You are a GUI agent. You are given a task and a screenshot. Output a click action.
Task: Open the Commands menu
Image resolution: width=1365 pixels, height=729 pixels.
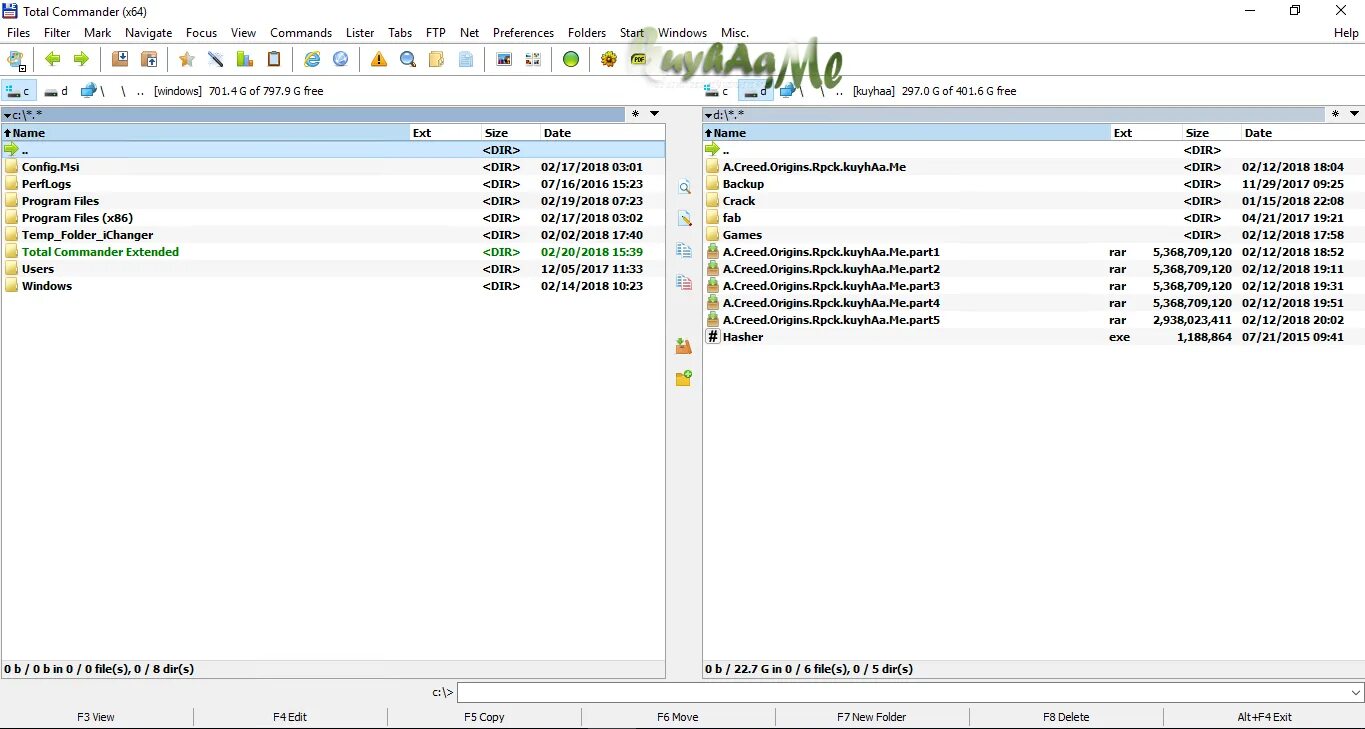pyautogui.click(x=301, y=33)
